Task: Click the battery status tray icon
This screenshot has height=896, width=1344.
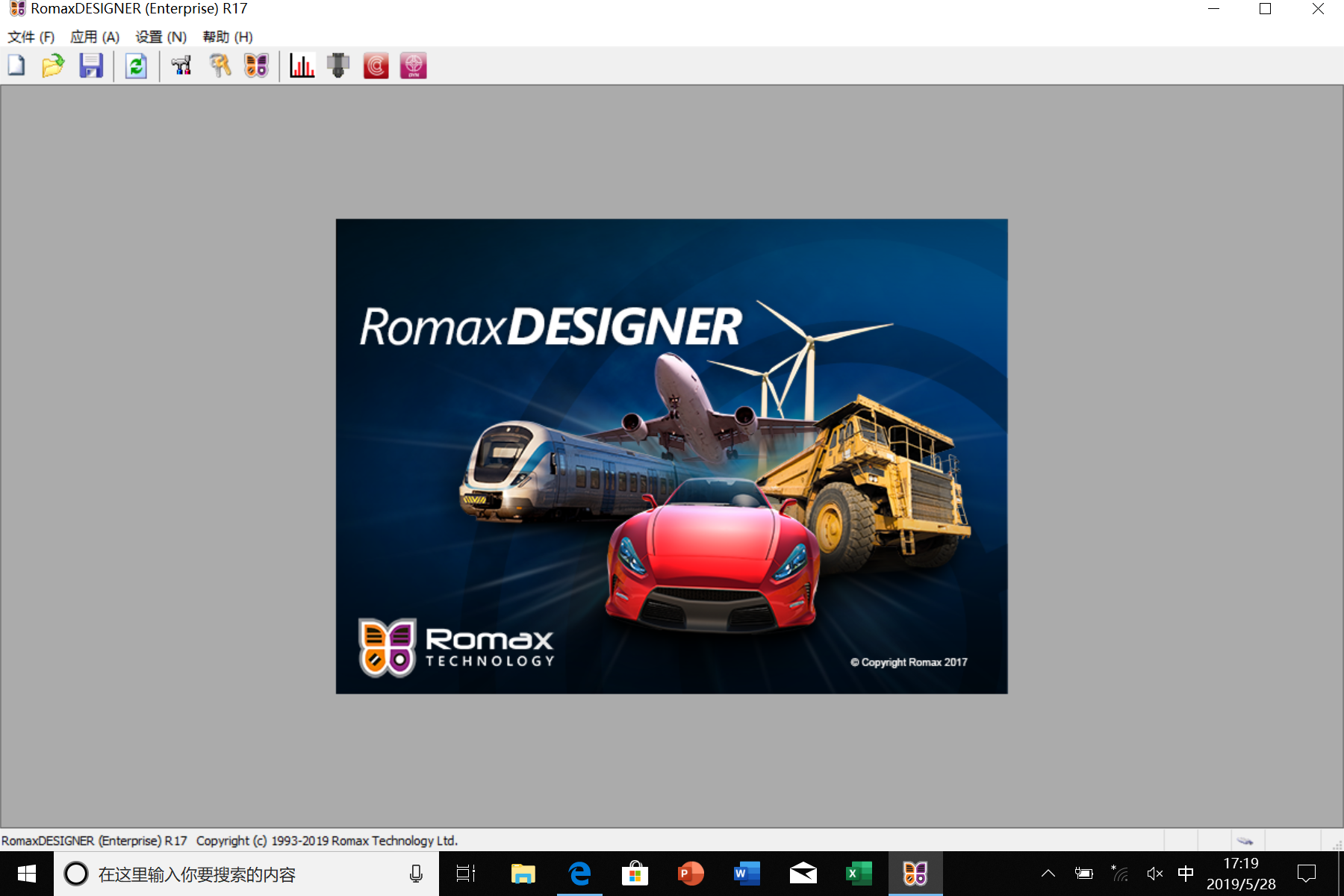Action: click(1083, 874)
